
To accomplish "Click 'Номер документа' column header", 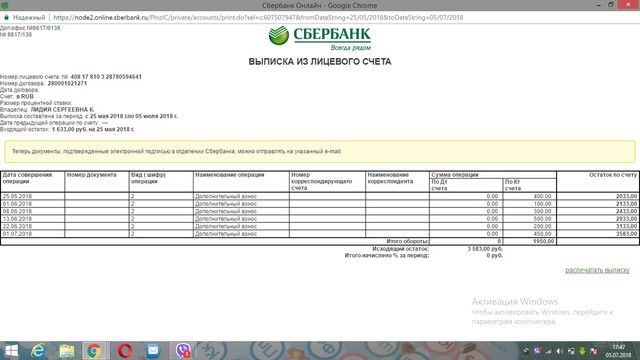I will pyautogui.click(x=97, y=182).
